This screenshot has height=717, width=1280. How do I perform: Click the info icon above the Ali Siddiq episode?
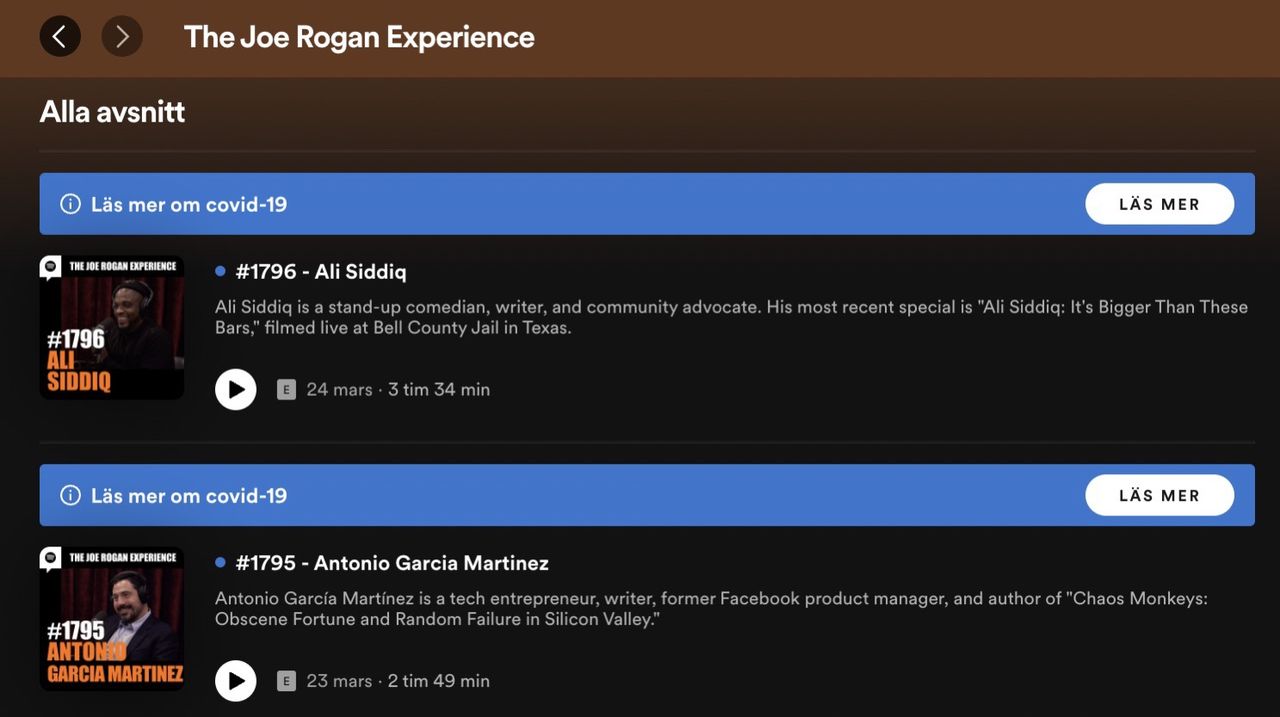70,204
